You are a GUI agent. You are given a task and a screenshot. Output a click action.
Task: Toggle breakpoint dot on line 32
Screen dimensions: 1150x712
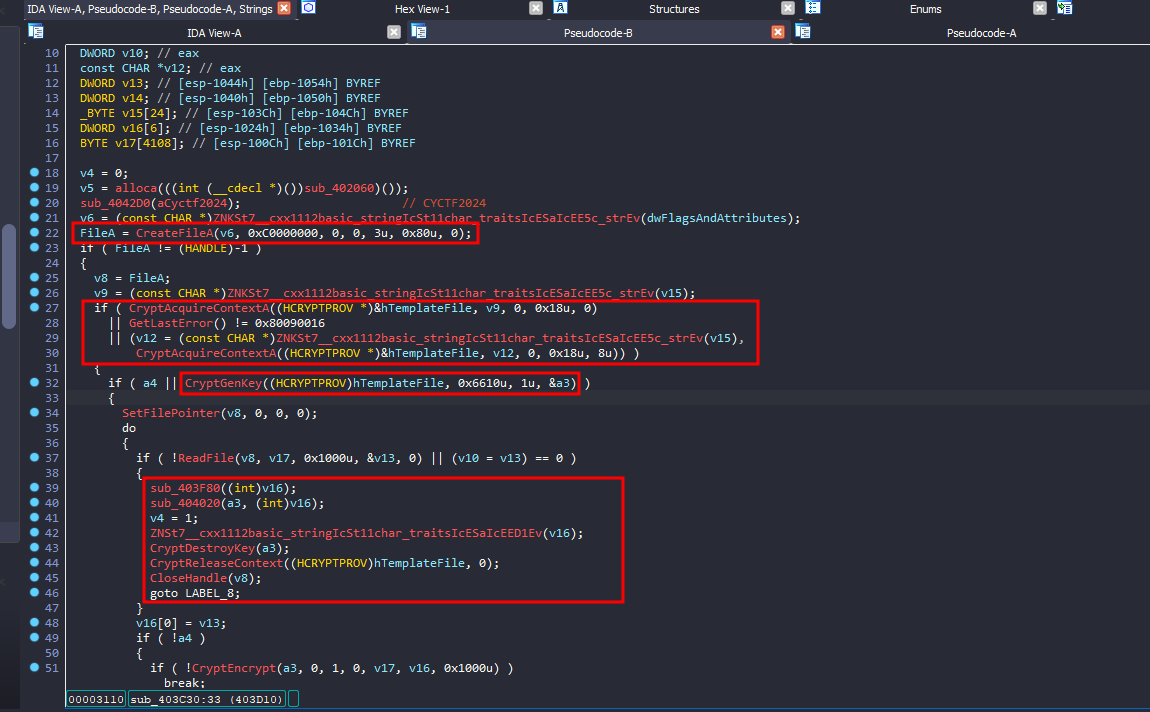[36, 383]
